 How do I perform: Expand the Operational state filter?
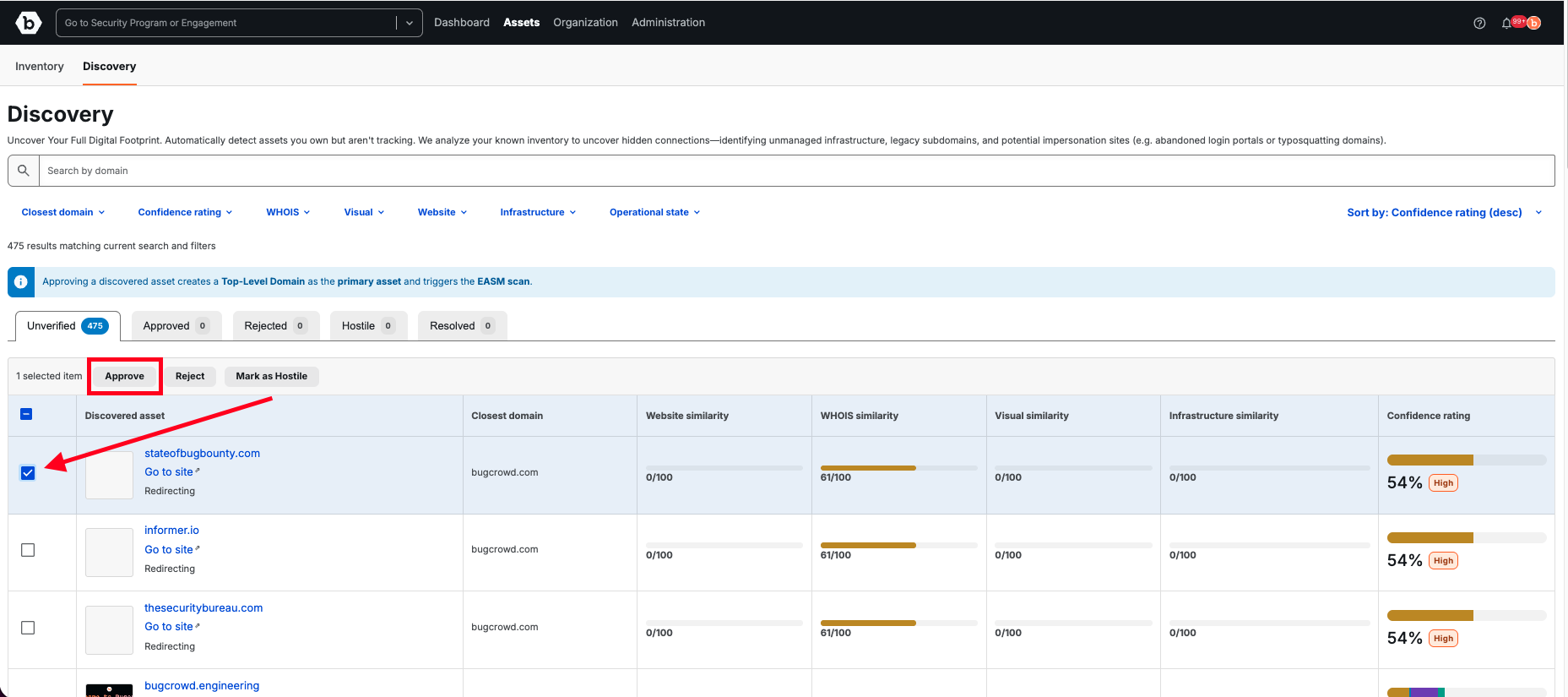(654, 212)
